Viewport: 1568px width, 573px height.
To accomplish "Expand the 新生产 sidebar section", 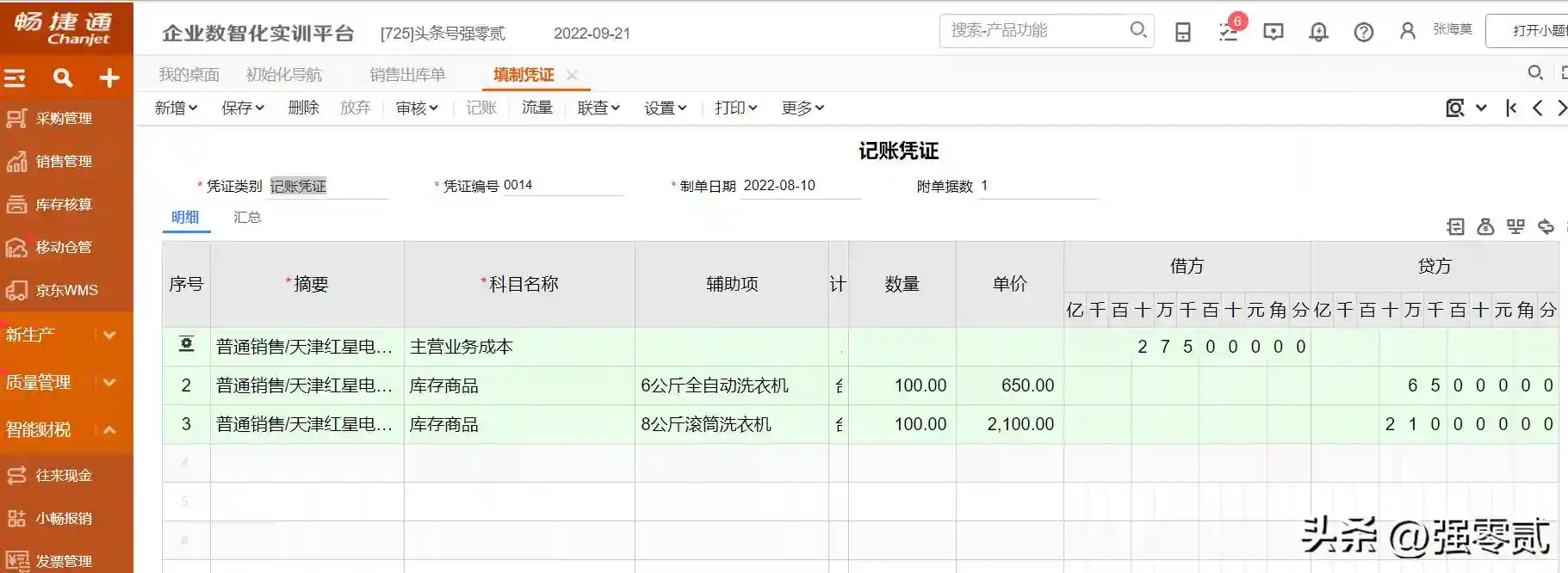I will point(109,335).
